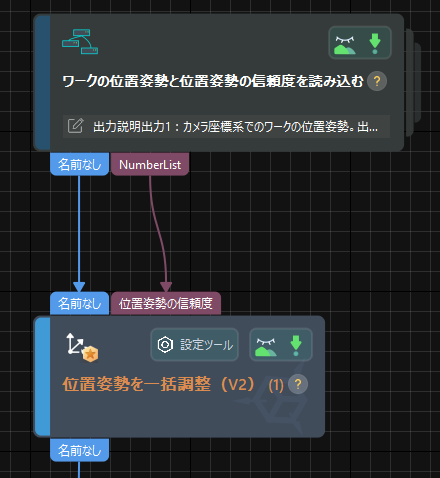Select bottom 名前なし output port
The height and width of the screenshot is (478, 440).
(79, 450)
